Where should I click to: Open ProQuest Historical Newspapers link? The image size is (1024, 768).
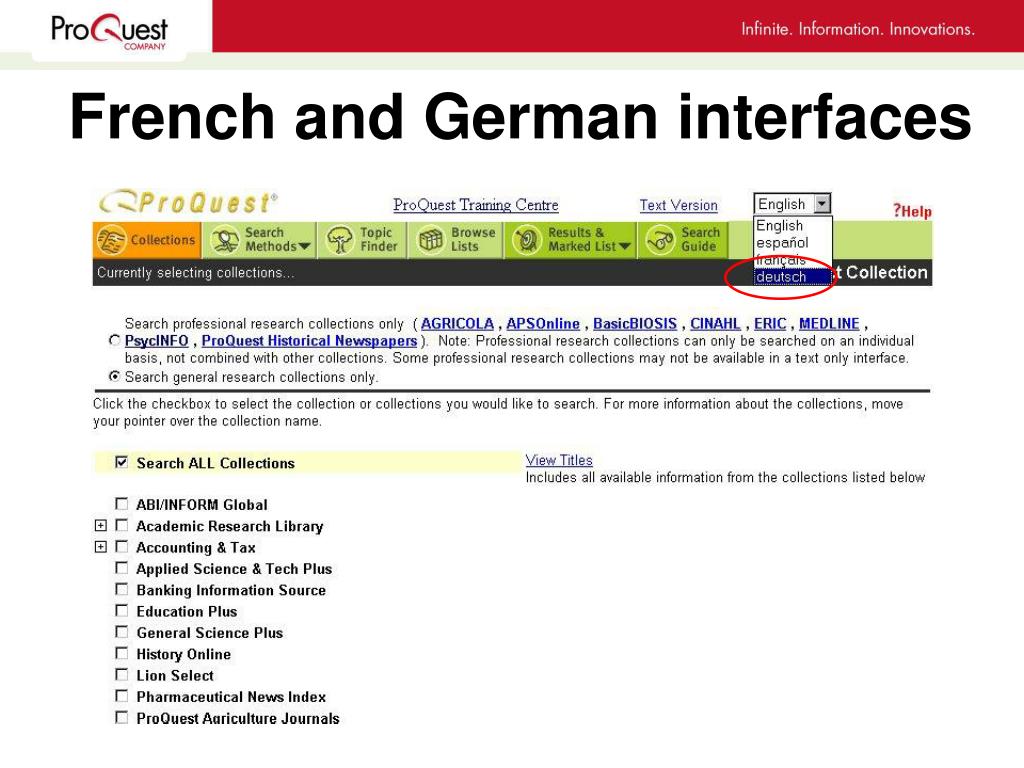pos(309,340)
